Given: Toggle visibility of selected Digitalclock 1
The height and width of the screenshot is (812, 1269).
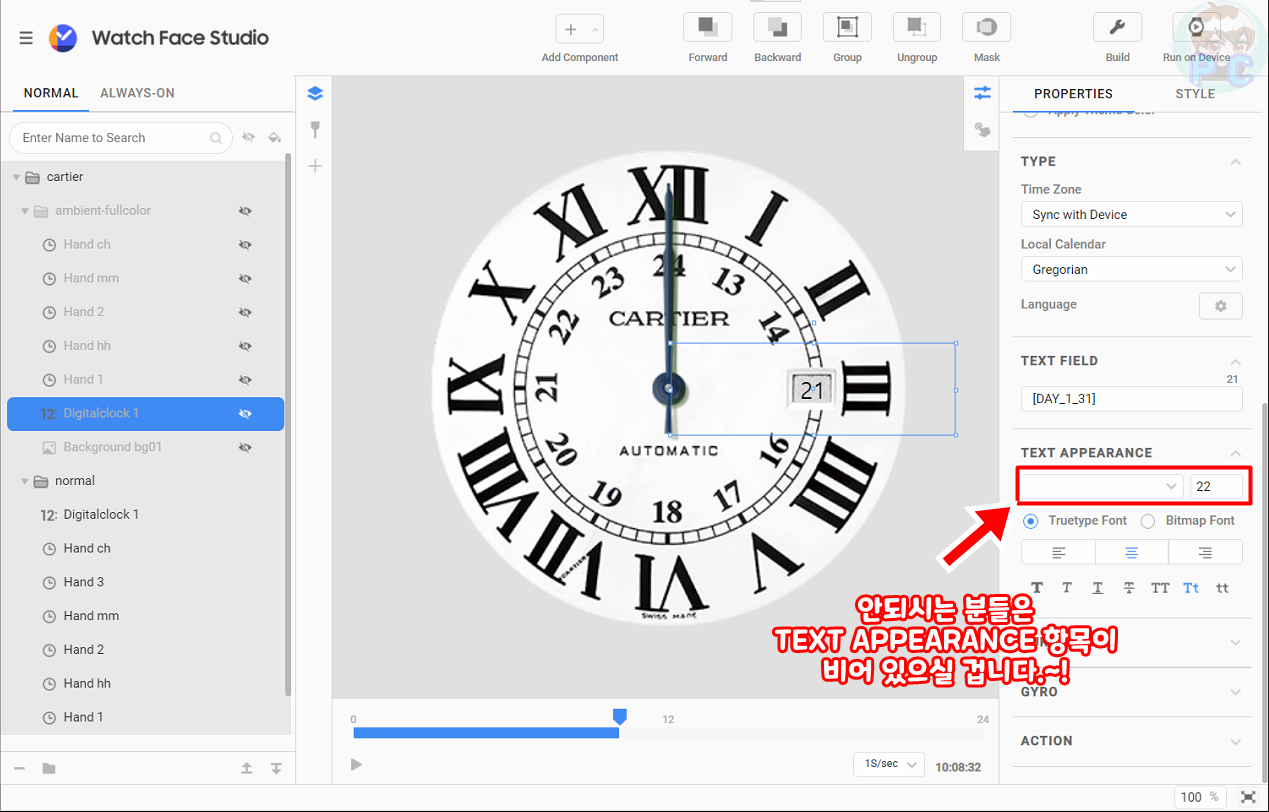Looking at the screenshot, I should coord(245,414).
